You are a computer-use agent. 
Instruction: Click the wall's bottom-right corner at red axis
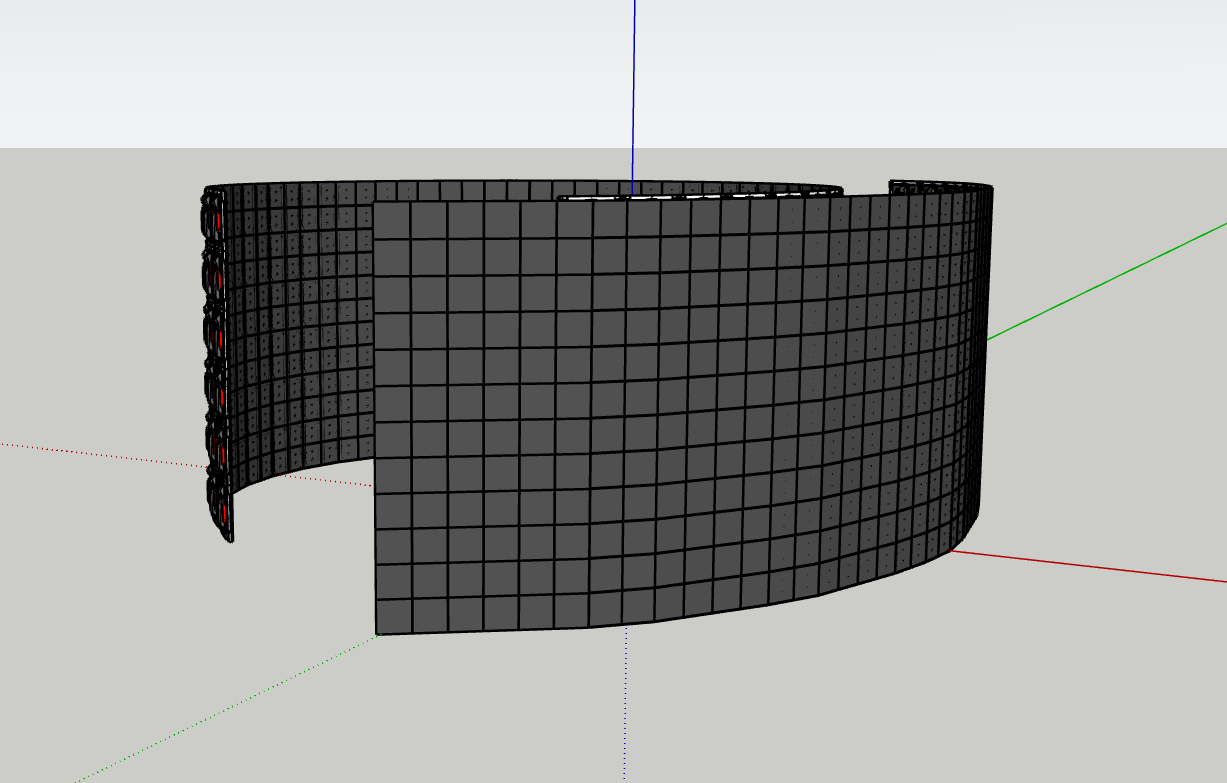[x=950, y=549]
